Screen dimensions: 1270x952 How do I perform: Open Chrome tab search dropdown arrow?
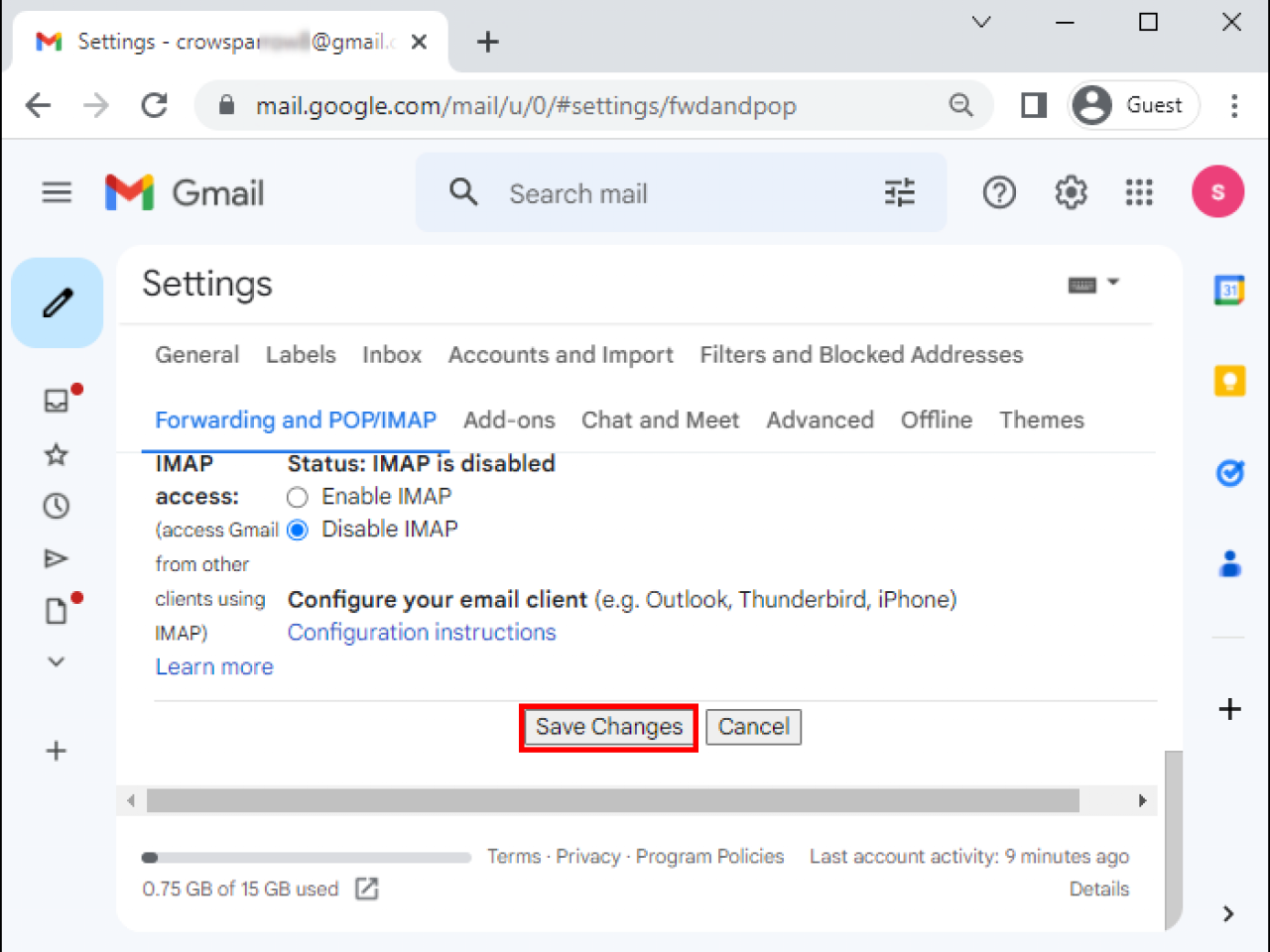[x=981, y=22]
